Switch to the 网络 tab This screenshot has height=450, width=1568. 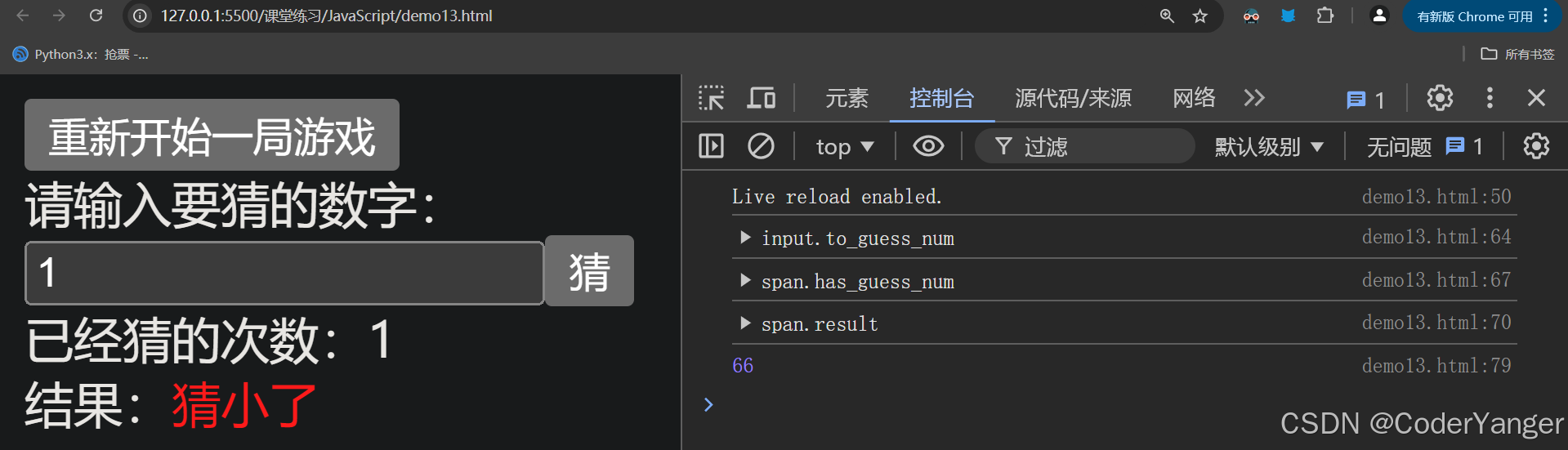(x=1194, y=98)
